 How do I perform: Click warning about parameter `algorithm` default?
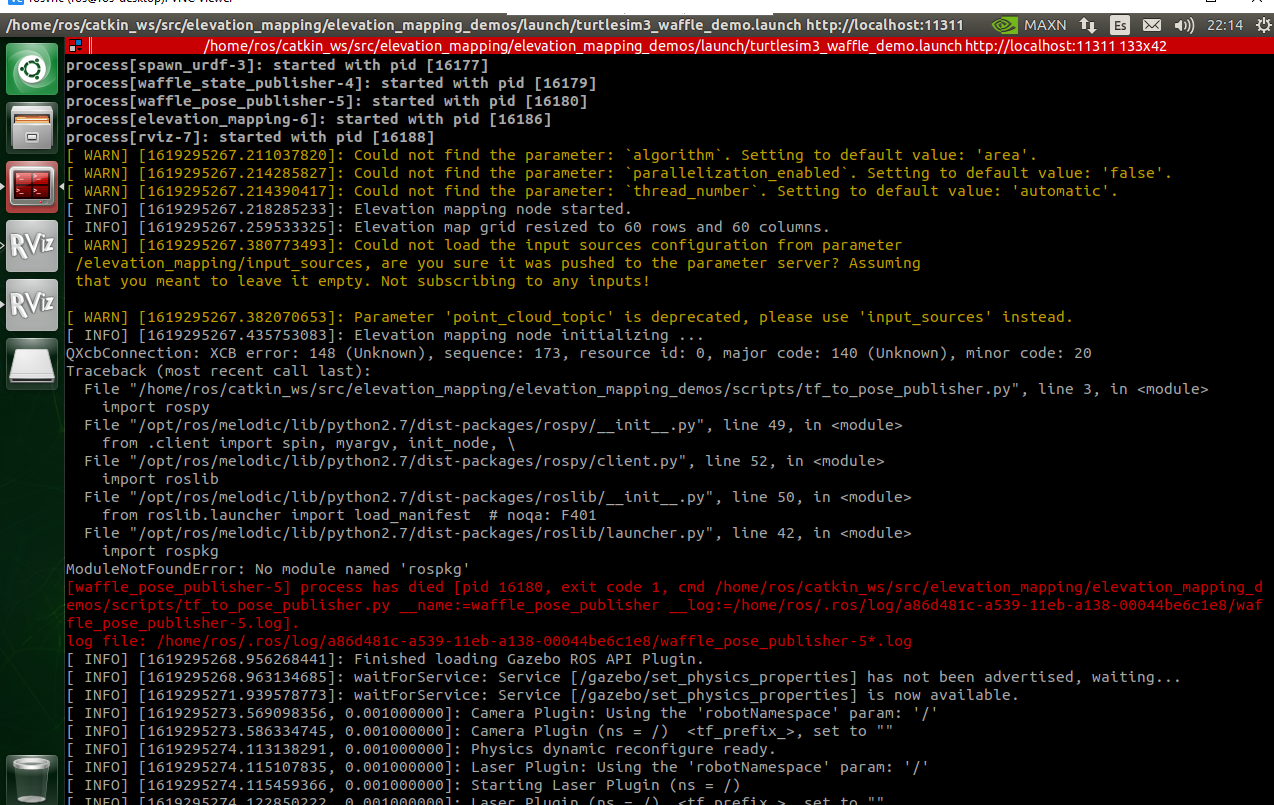click(x=552, y=155)
